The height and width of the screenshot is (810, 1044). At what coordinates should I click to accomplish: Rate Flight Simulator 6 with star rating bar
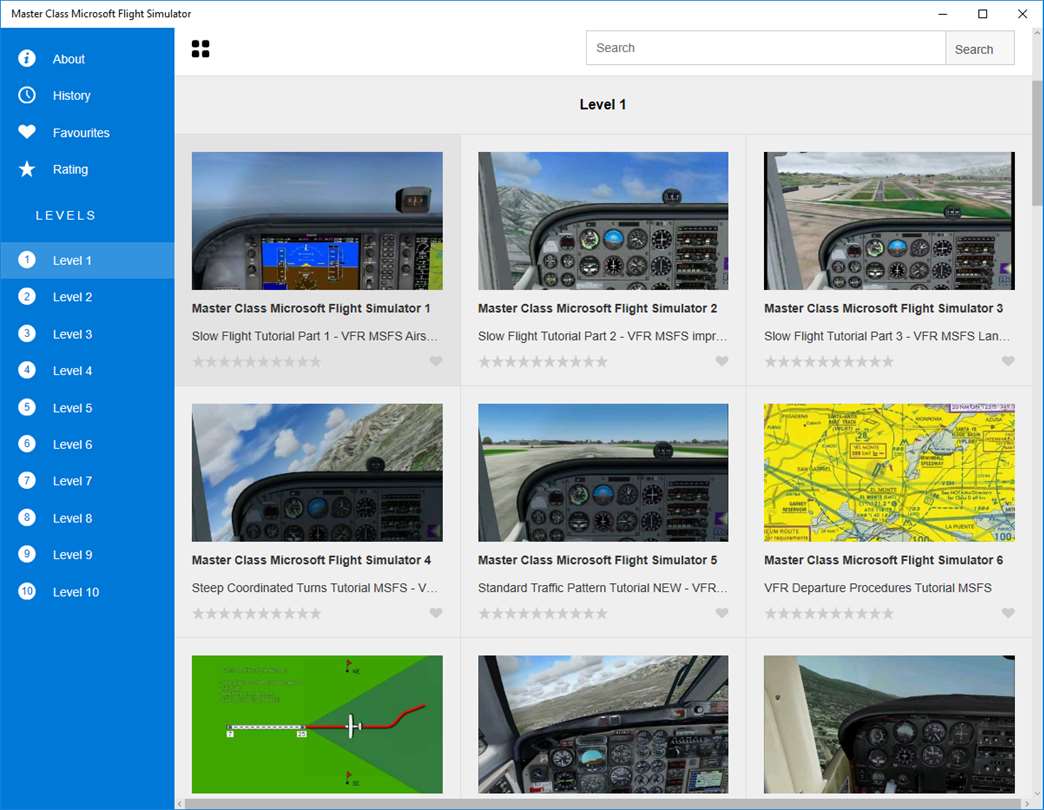click(829, 613)
